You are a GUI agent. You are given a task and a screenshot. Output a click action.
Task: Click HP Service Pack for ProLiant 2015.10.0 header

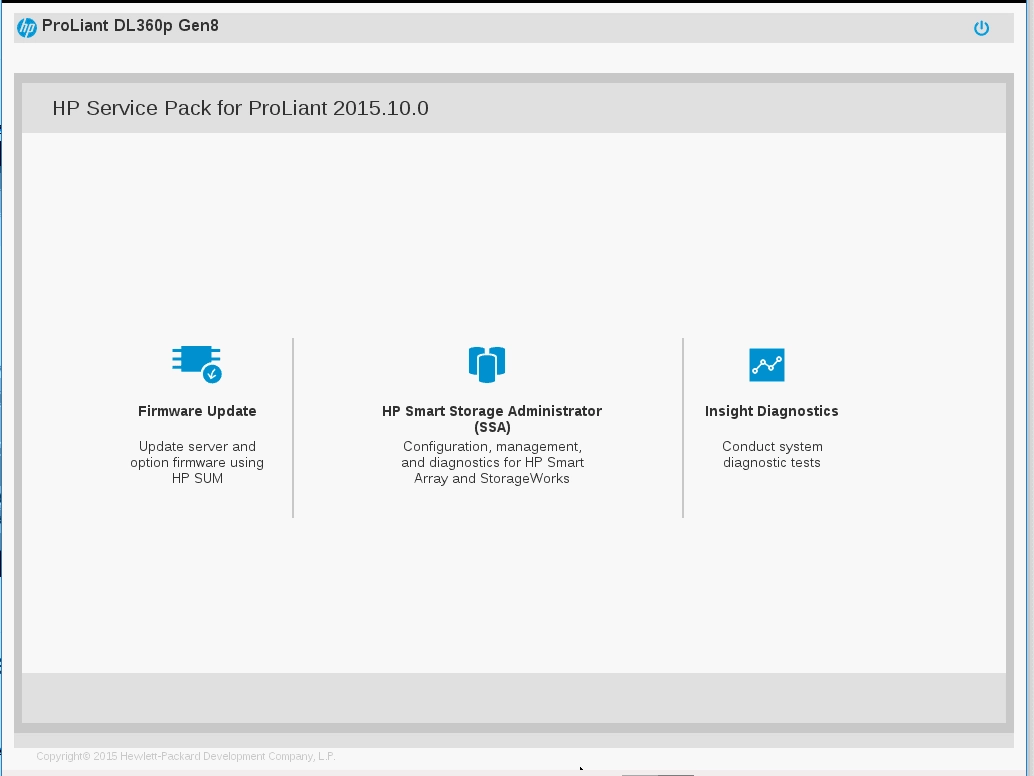(x=240, y=108)
